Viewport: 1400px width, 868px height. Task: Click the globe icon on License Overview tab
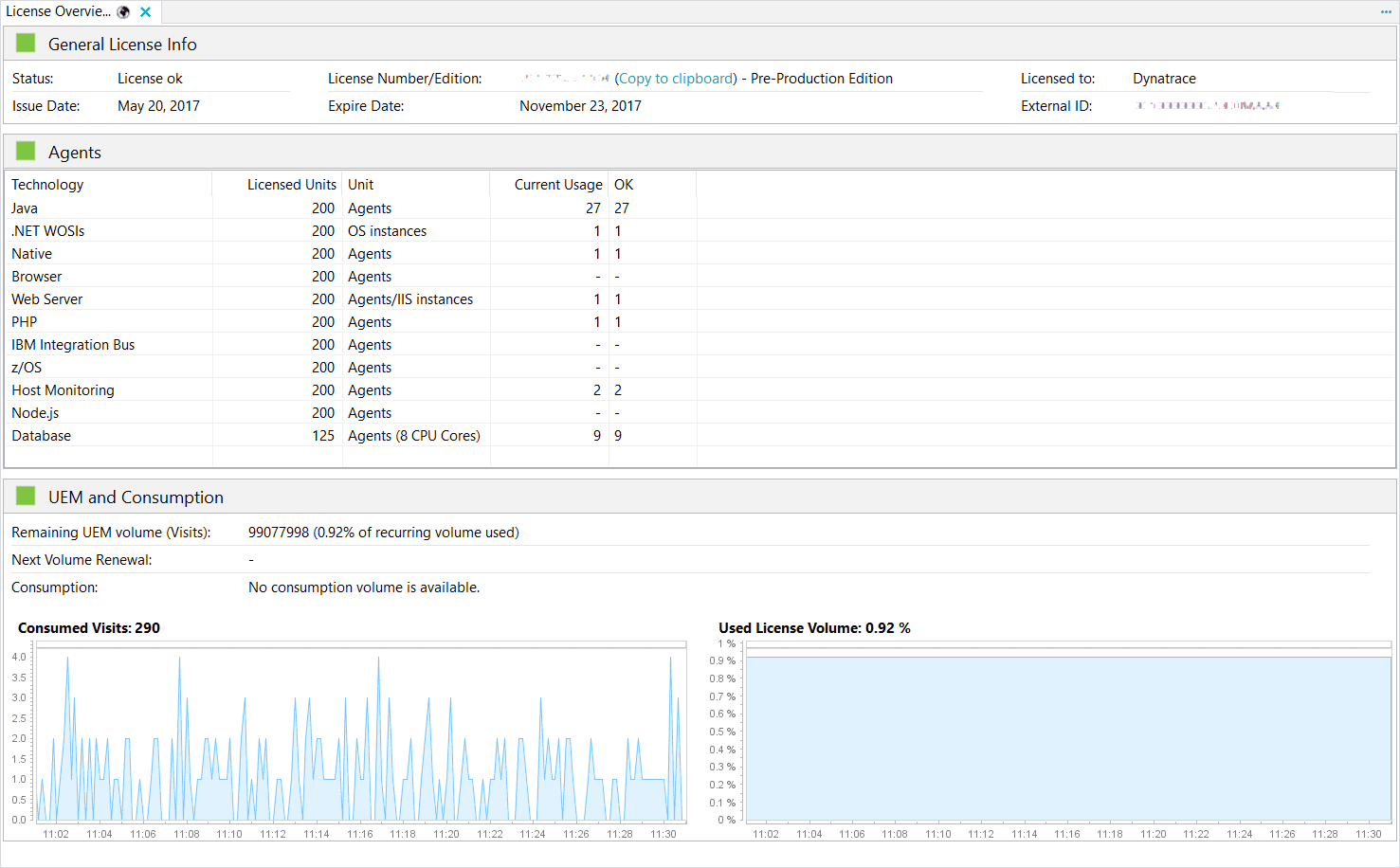click(x=123, y=12)
